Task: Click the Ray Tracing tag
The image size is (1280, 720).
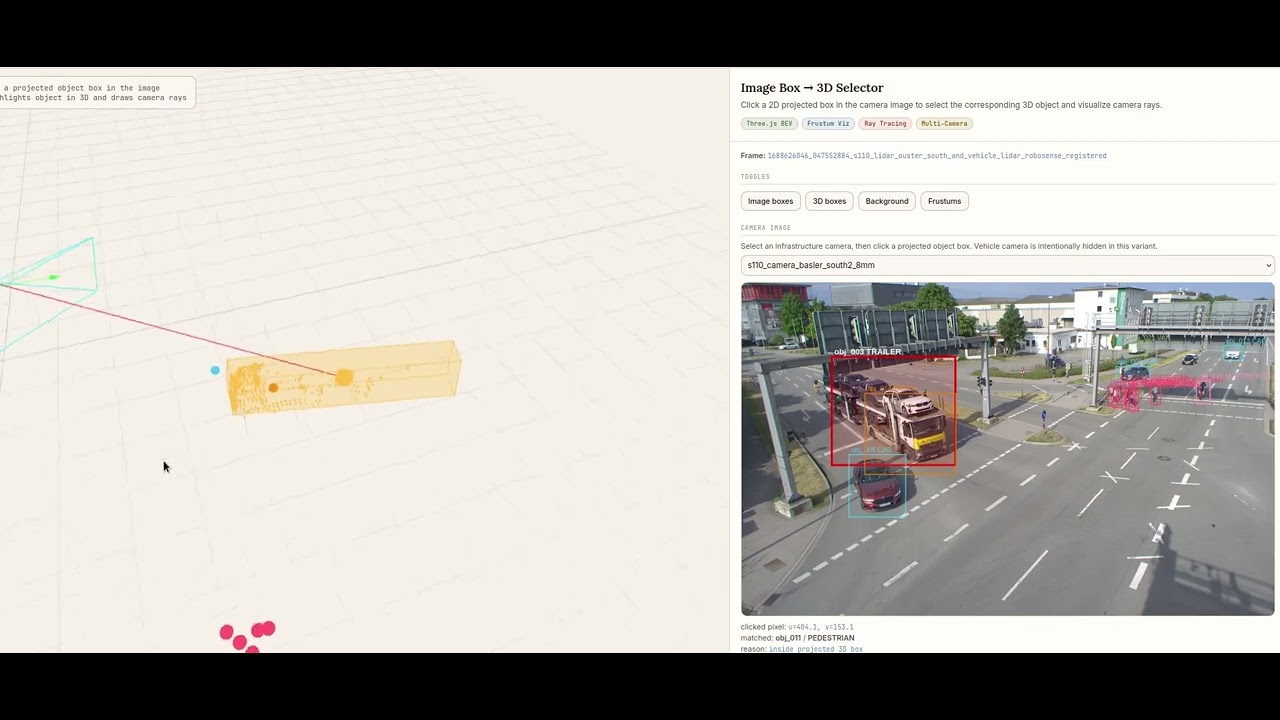Action: (x=885, y=124)
